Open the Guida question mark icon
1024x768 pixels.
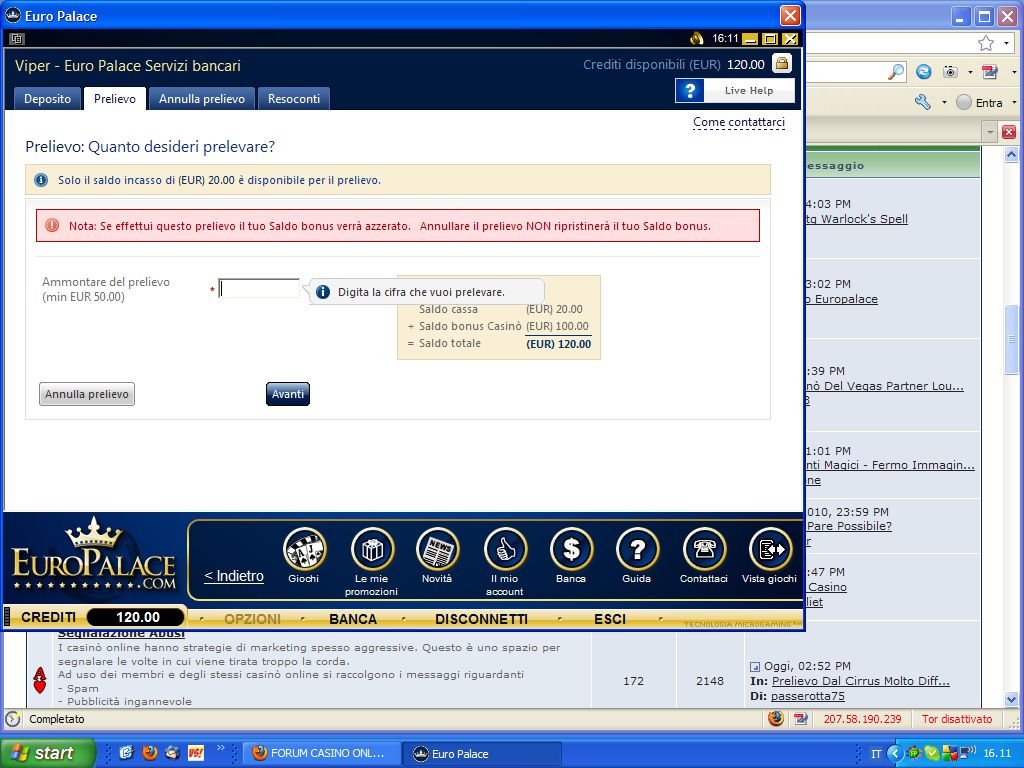(x=637, y=550)
